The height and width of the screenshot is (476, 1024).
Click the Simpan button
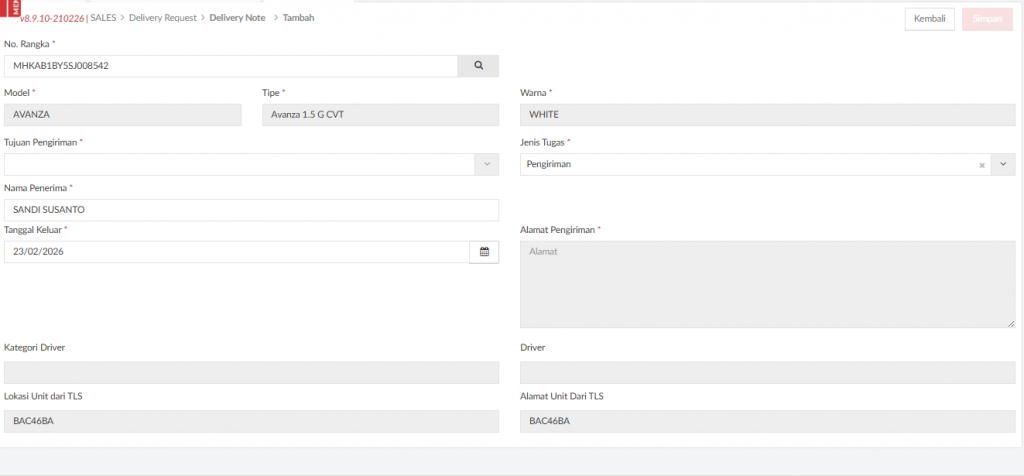(986, 19)
